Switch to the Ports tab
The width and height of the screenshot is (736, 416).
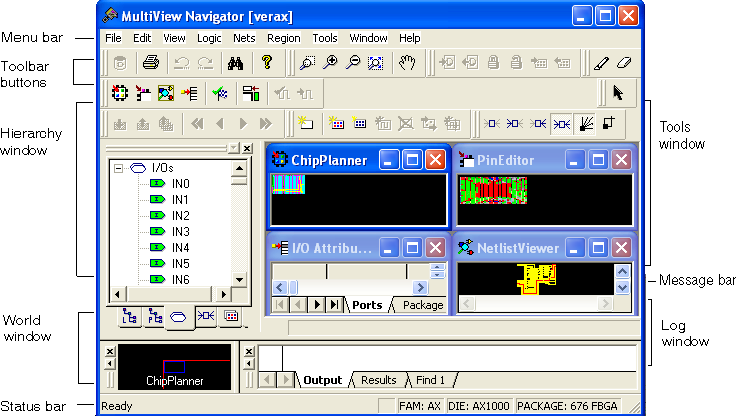[x=367, y=305]
